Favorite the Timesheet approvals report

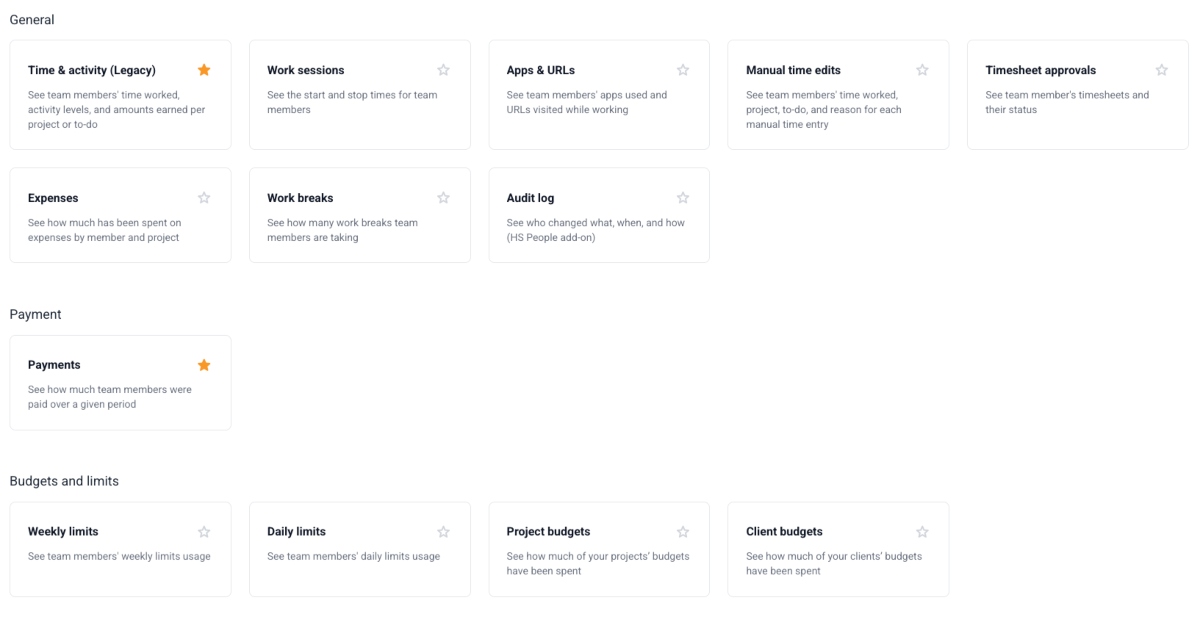(1161, 70)
